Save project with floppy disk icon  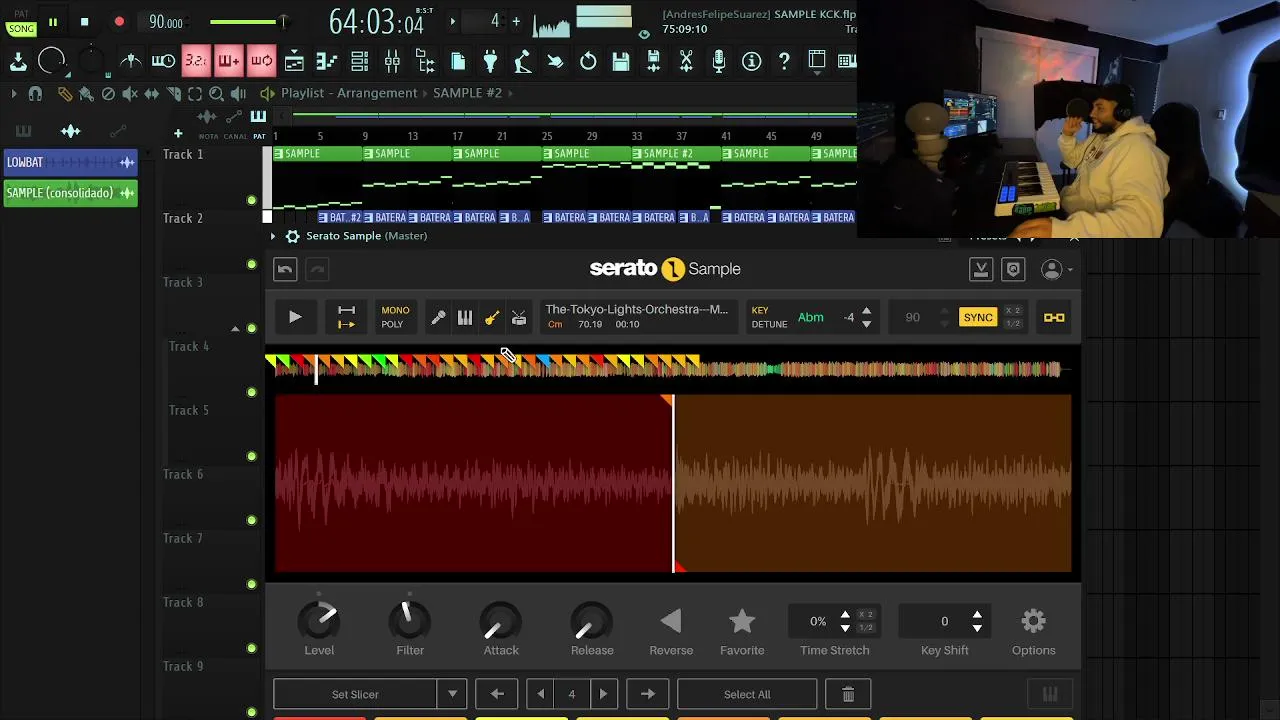(x=621, y=61)
